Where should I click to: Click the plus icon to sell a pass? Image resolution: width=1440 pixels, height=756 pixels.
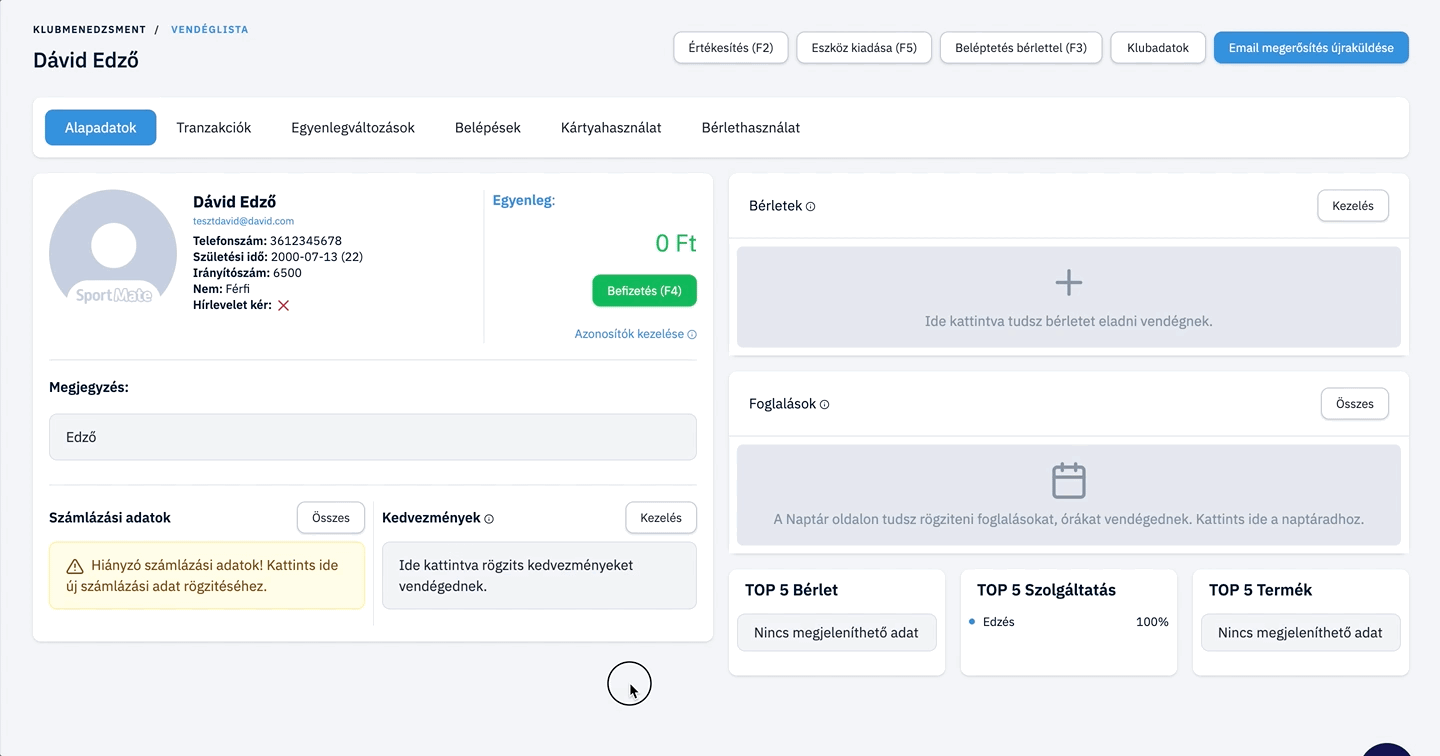point(1069,283)
